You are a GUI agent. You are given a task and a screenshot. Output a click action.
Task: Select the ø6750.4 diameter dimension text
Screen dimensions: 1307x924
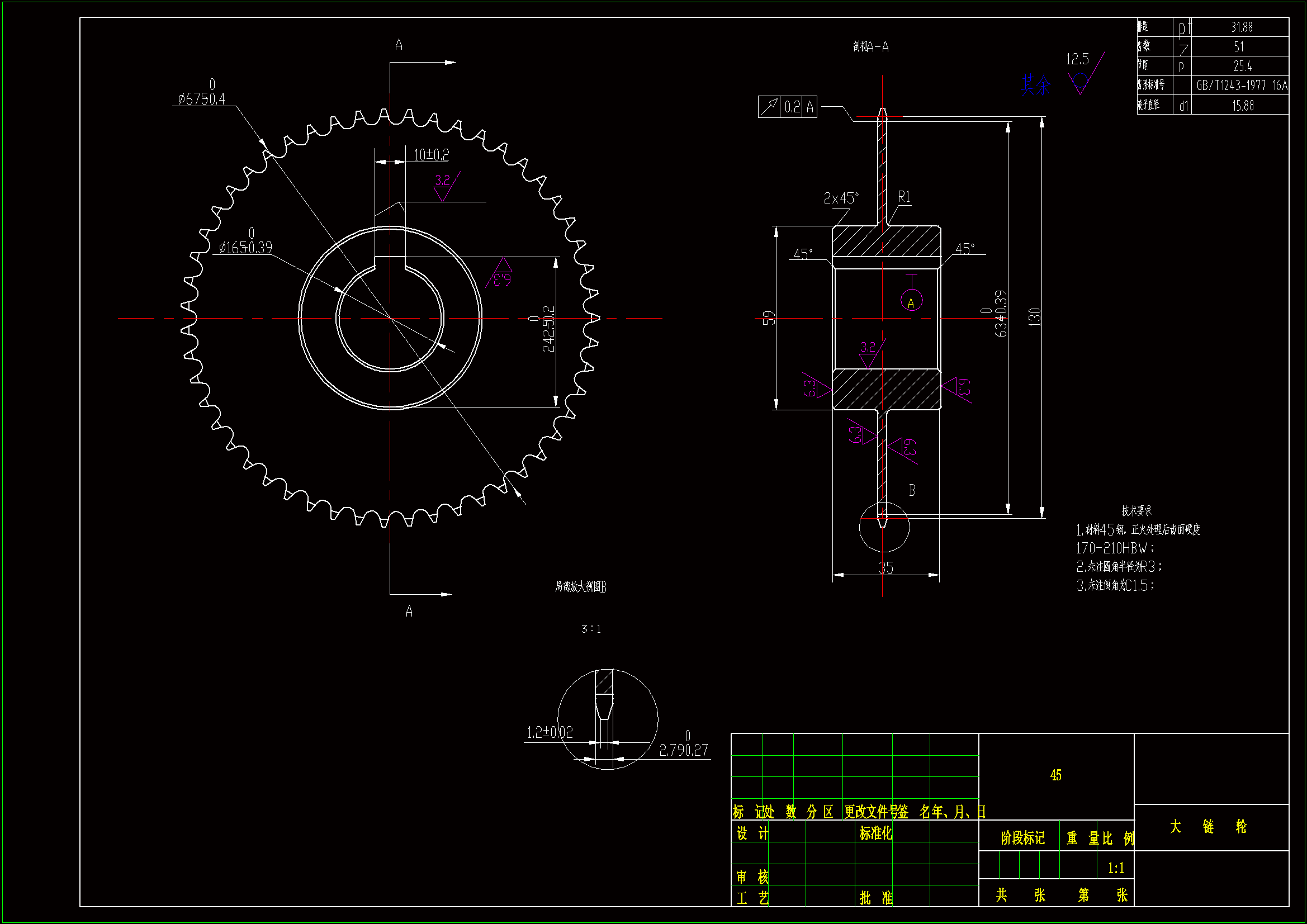click(x=201, y=99)
